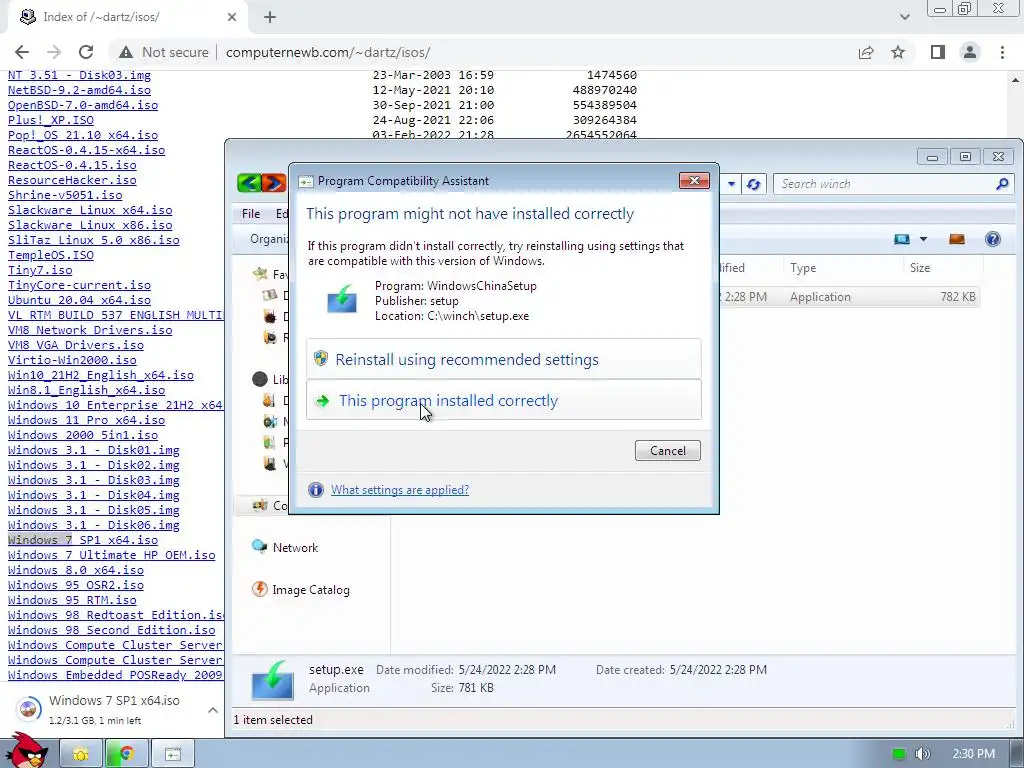Click Angry Birds start button
The height and width of the screenshot is (768, 1024).
[26, 750]
